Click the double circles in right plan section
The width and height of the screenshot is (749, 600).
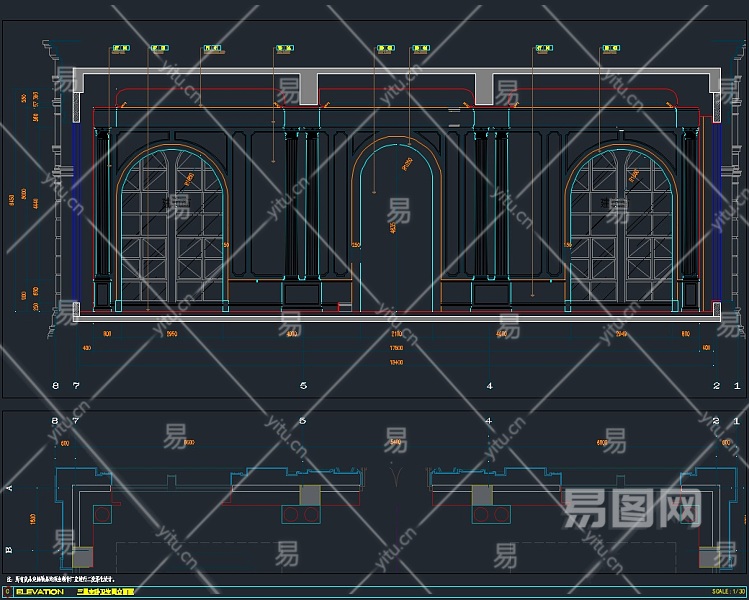pos(492,515)
